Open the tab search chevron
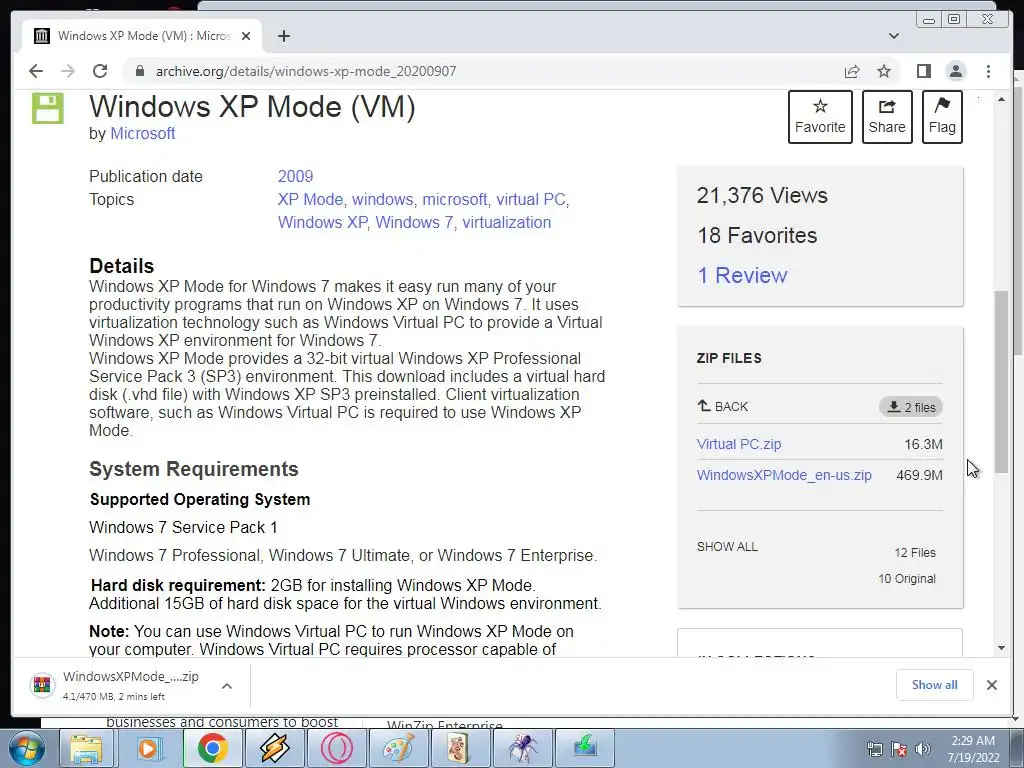Screen dimensions: 1024x768 pyautogui.click(x=894, y=36)
